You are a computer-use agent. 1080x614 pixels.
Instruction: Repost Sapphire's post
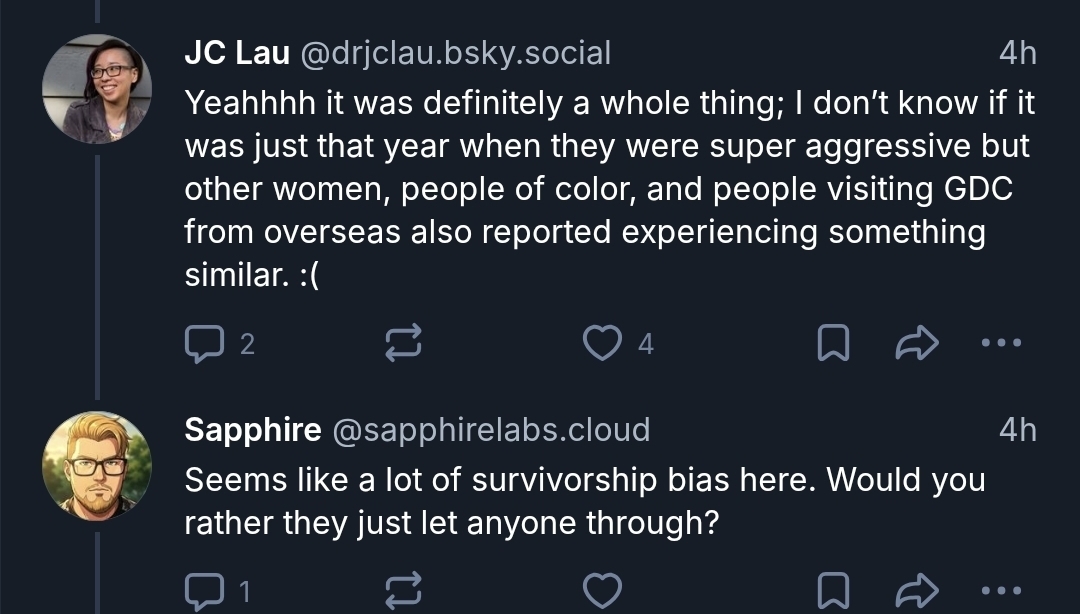[x=403, y=591]
